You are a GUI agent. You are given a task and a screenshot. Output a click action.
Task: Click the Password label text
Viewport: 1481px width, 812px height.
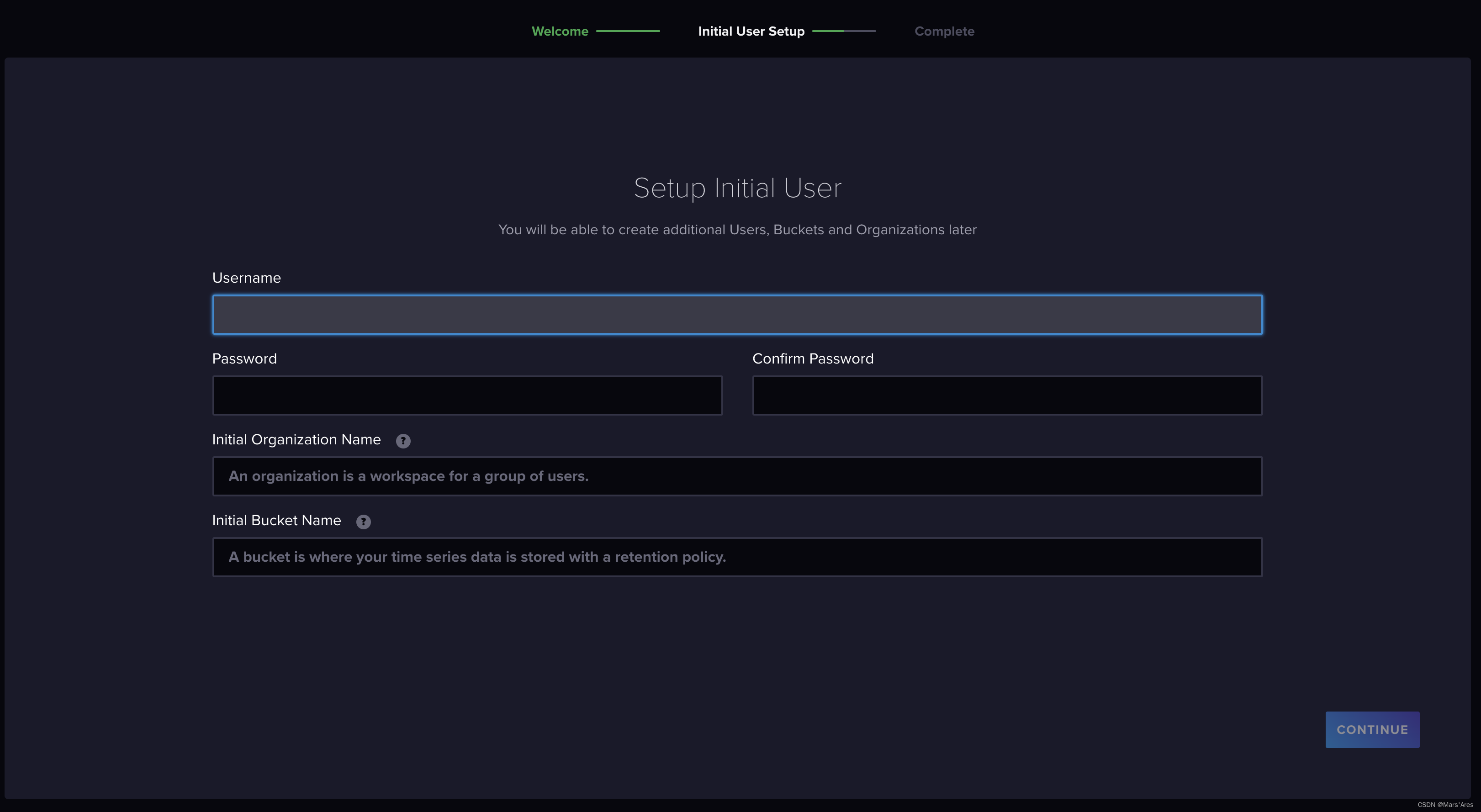coord(244,359)
